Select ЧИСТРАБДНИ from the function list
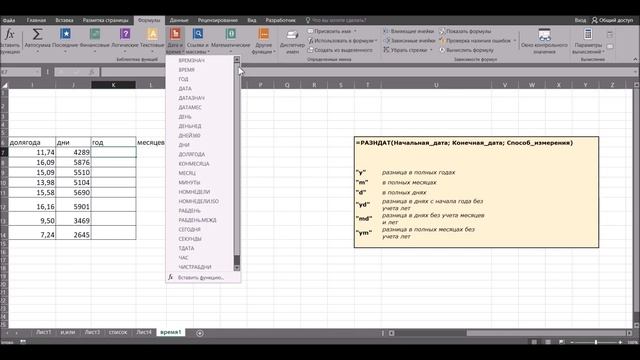The width and height of the screenshot is (640, 360). [200, 267]
